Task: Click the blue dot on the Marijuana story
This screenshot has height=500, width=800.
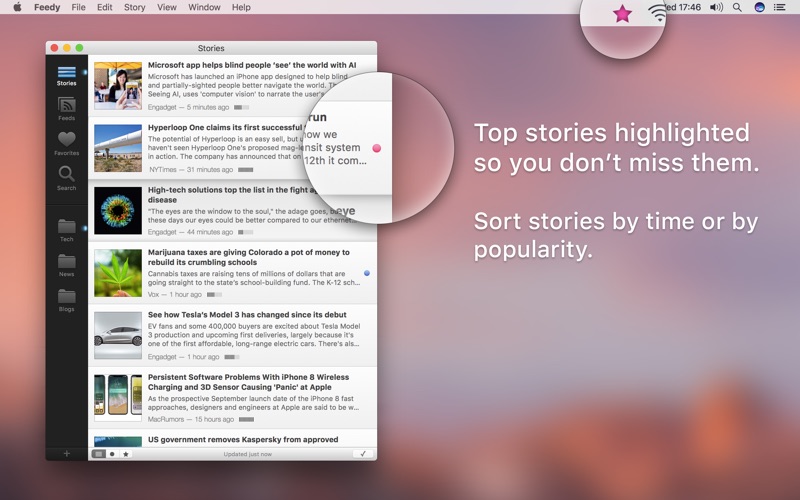Action: (366, 273)
